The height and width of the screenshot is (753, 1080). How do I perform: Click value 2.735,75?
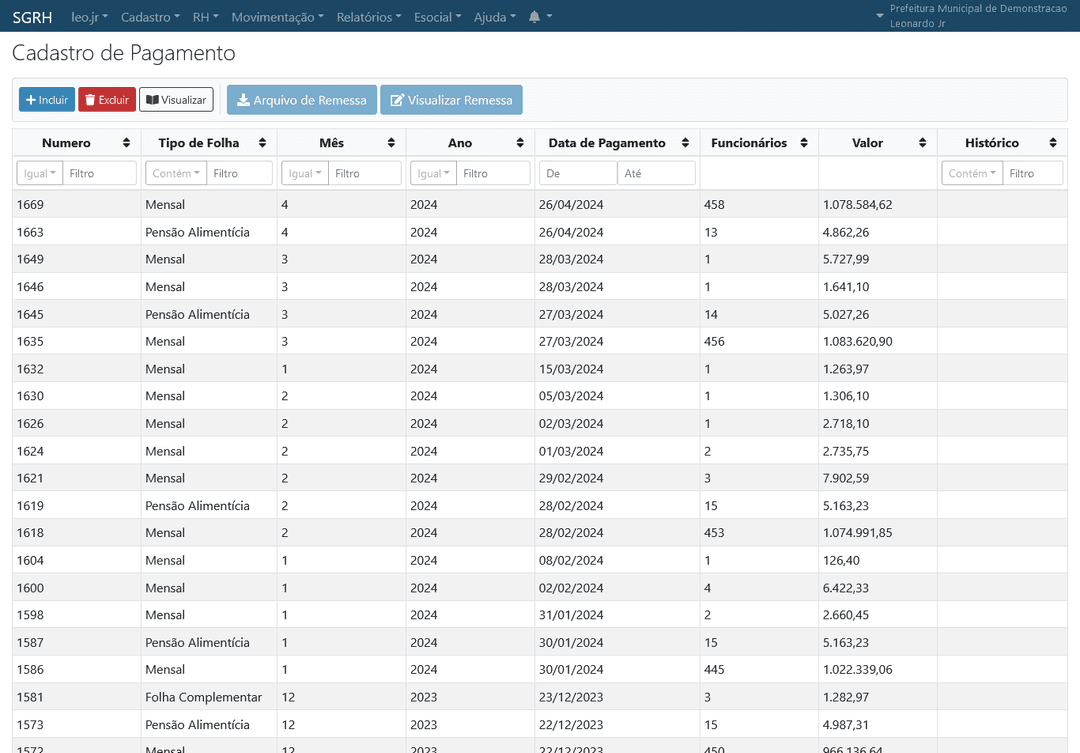tap(846, 451)
